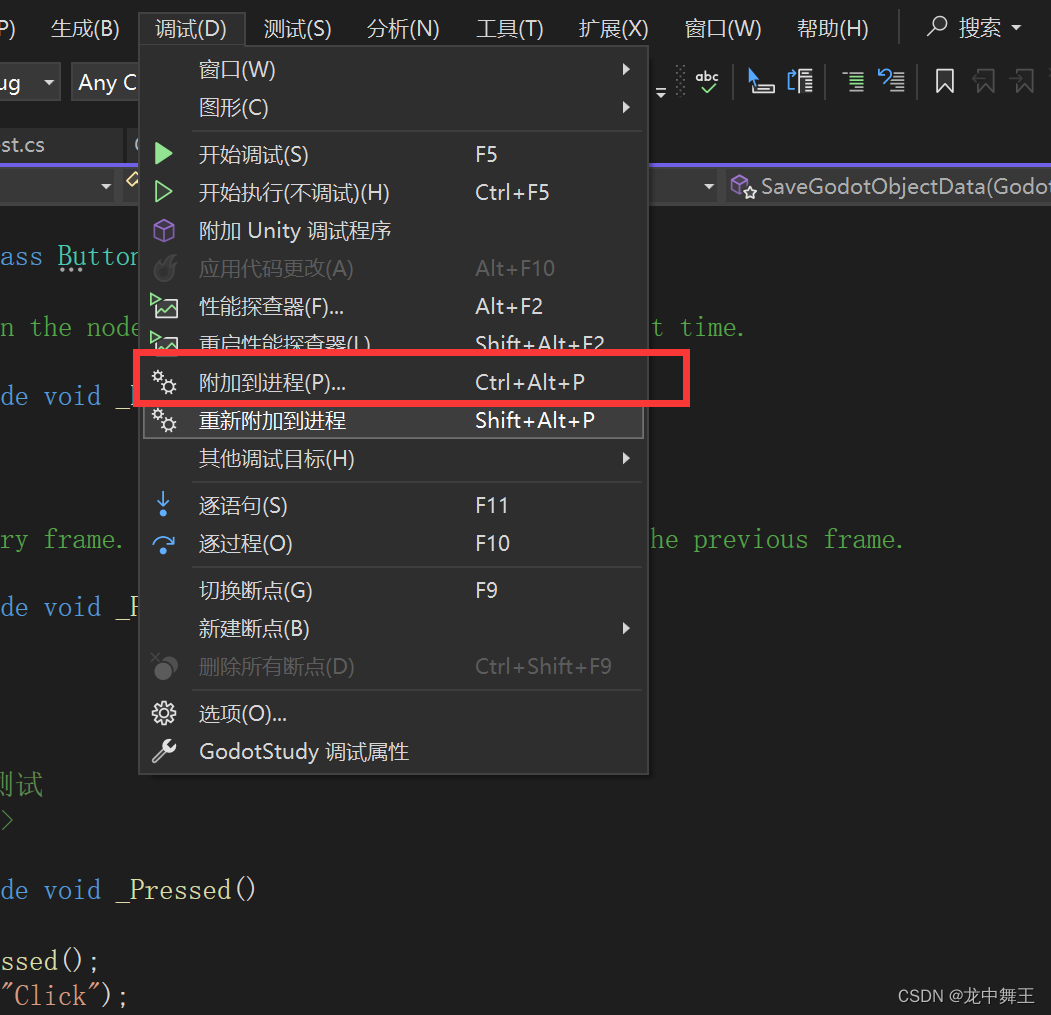Open the 帮助(H) menu
The width and height of the screenshot is (1051, 1015).
click(x=832, y=29)
